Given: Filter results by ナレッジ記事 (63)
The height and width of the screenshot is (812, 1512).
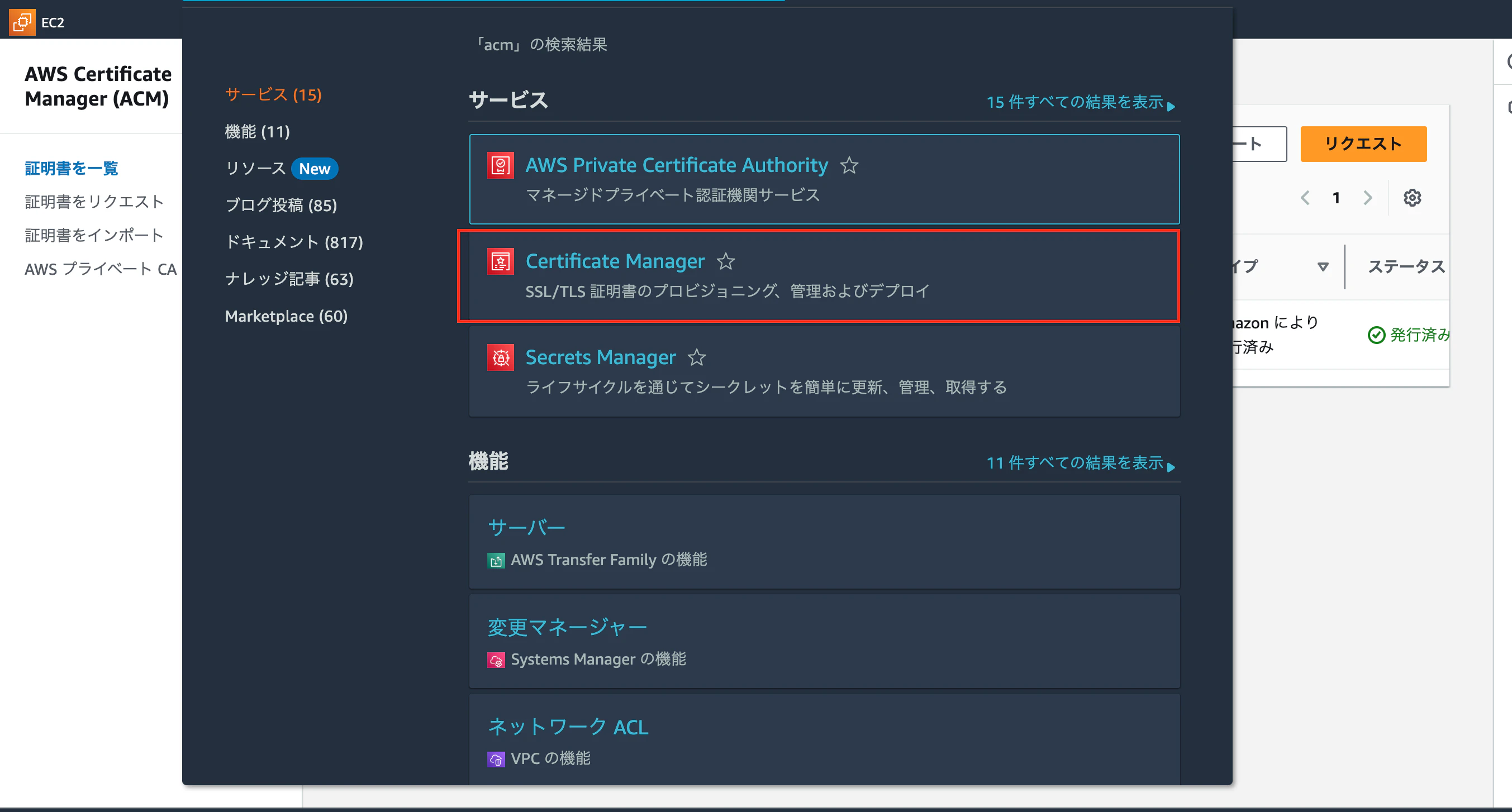Looking at the screenshot, I should [289, 279].
